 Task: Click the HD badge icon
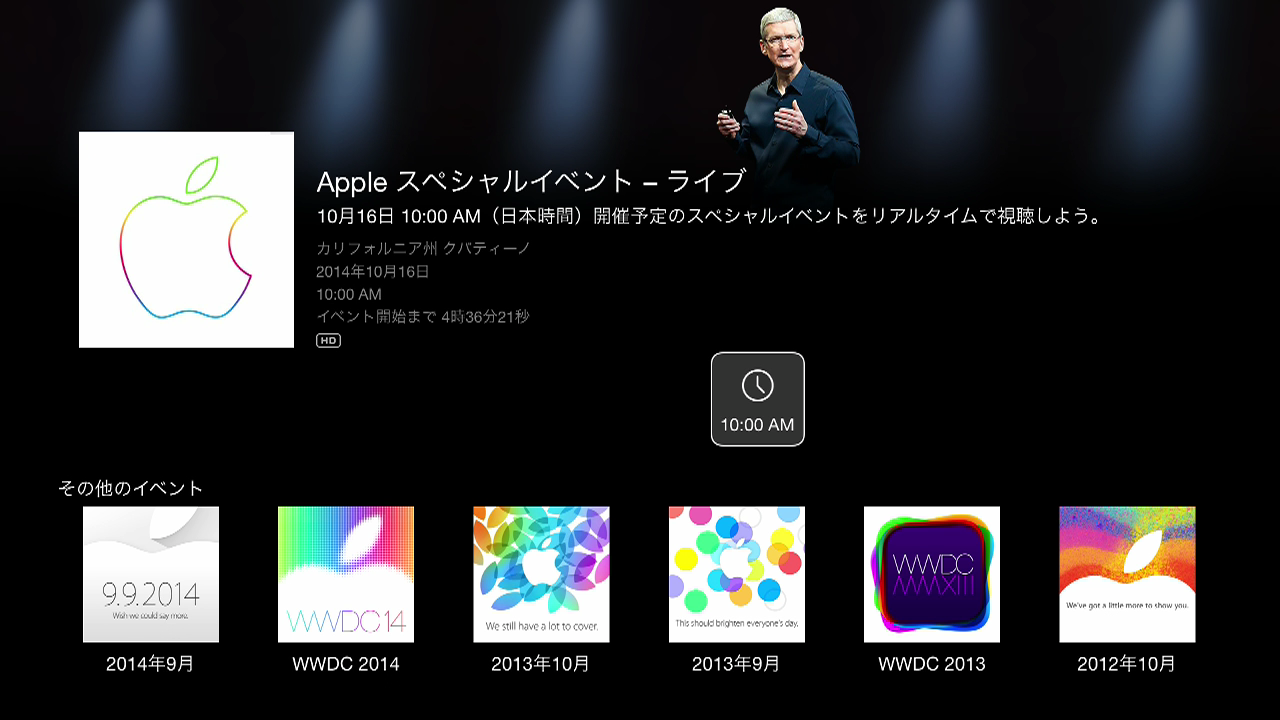pos(328,341)
